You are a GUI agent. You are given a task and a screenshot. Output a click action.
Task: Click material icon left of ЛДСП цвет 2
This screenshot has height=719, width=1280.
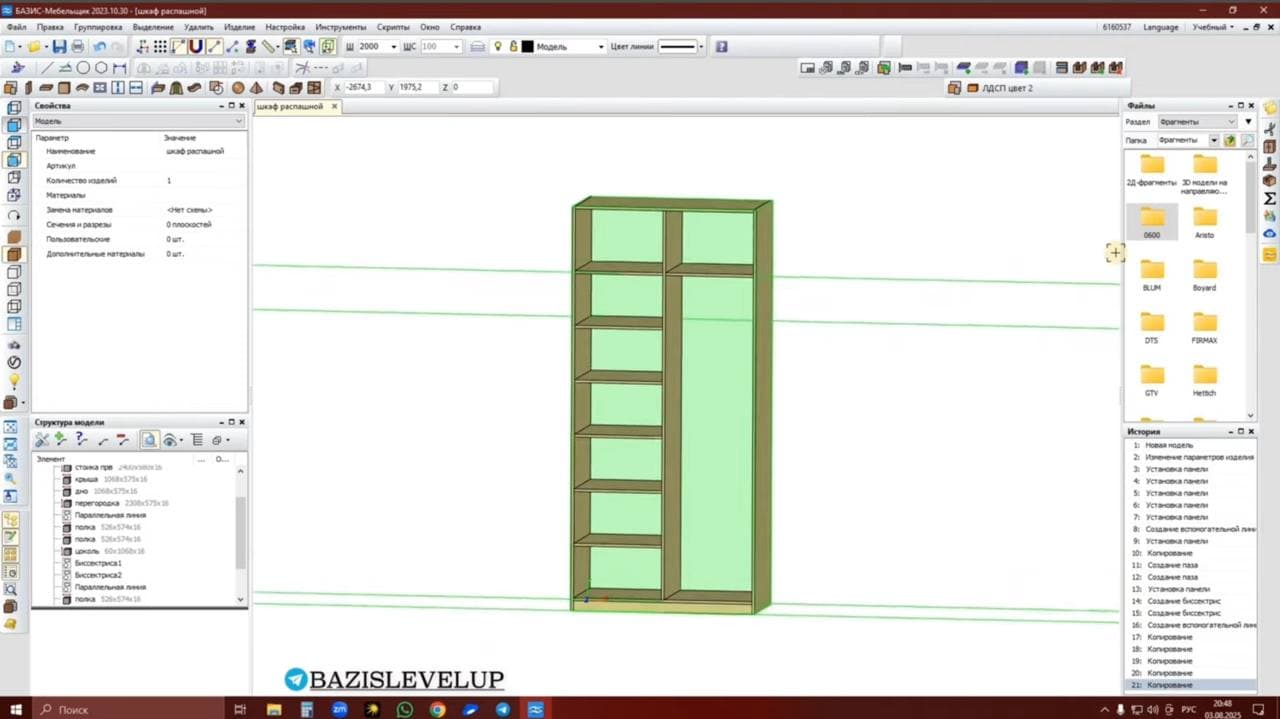click(972, 88)
